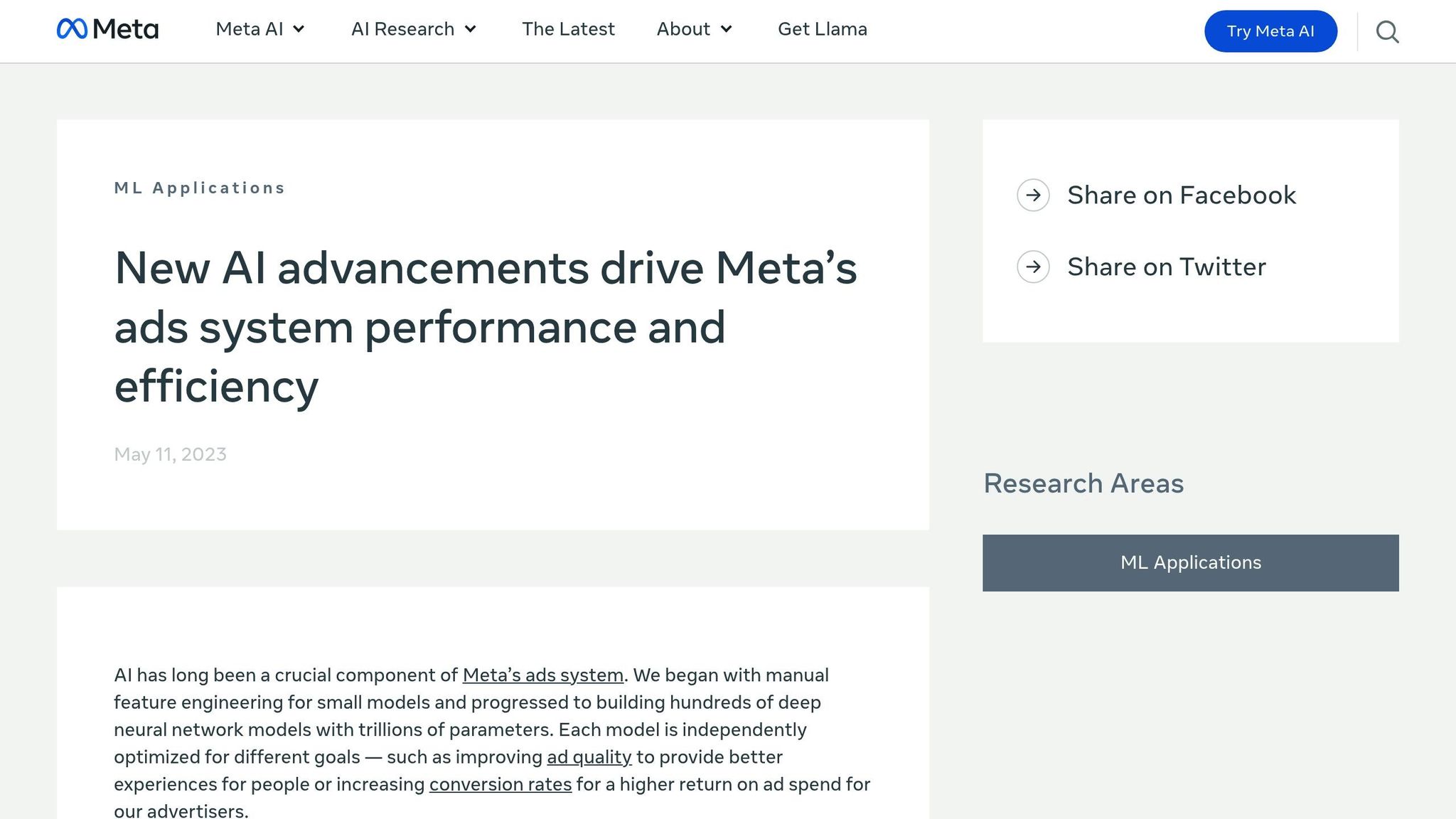Open Get Llama from navigation
Screen dimensions: 1456x819
click(x=823, y=29)
